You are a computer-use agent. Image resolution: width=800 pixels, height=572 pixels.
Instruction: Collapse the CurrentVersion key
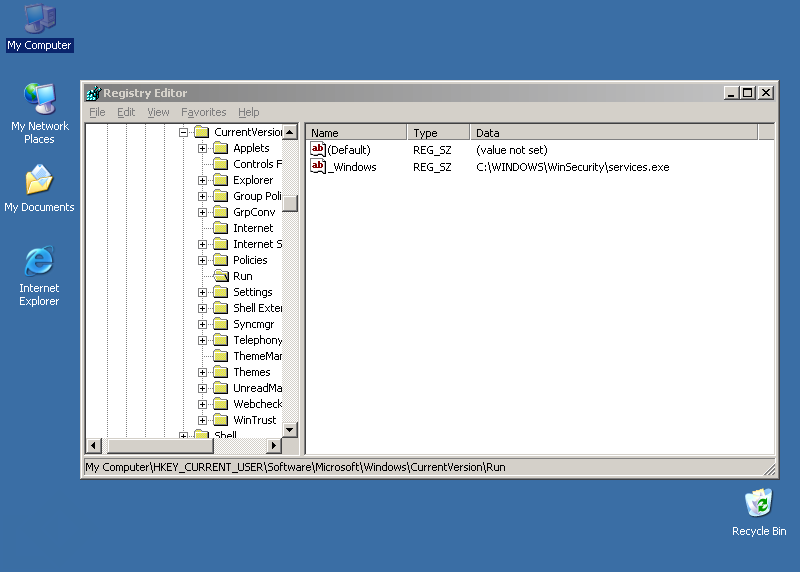click(183, 132)
